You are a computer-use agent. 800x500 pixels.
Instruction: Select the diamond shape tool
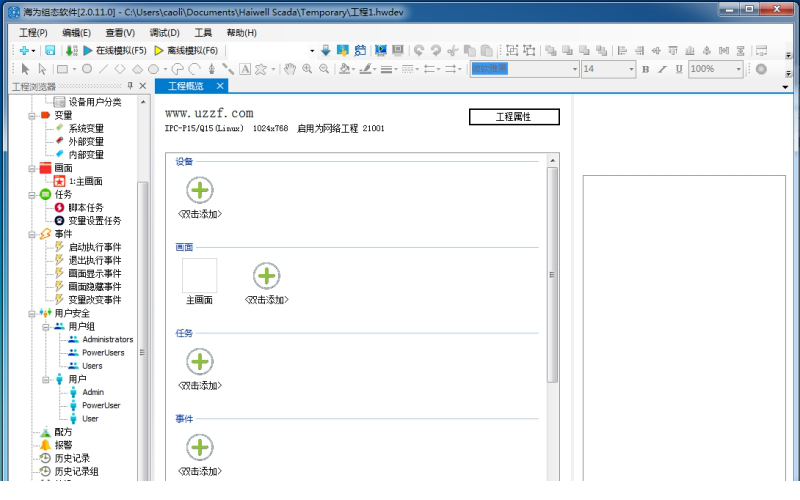pyautogui.click(x=120, y=69)
